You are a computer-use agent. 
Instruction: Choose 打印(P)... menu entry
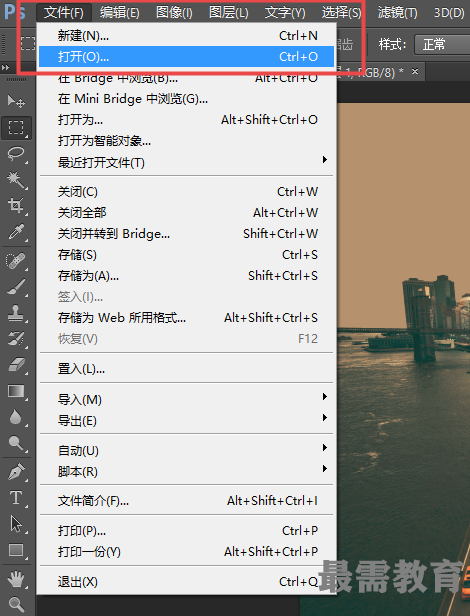185,531
